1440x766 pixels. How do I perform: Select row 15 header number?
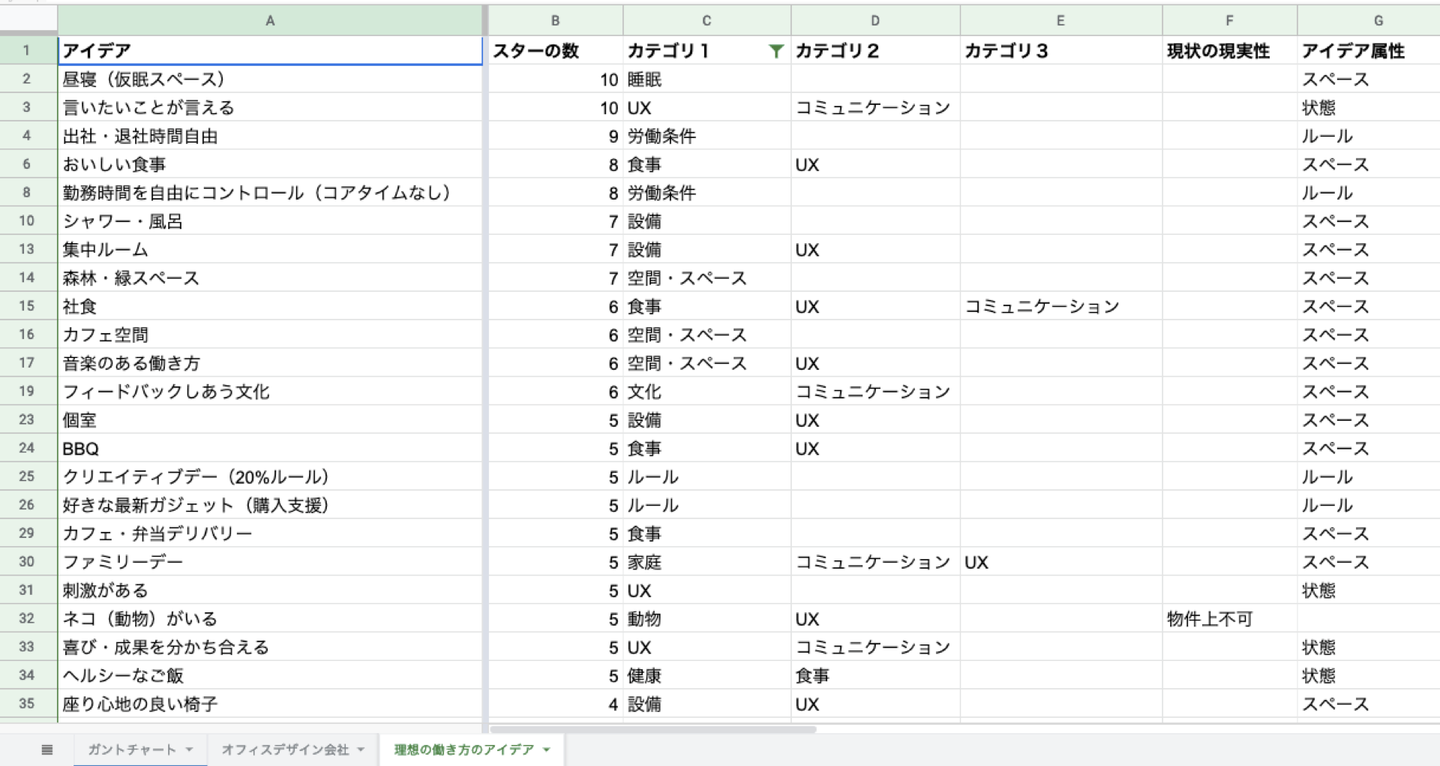pyautogui.click(x=28, y=307)
